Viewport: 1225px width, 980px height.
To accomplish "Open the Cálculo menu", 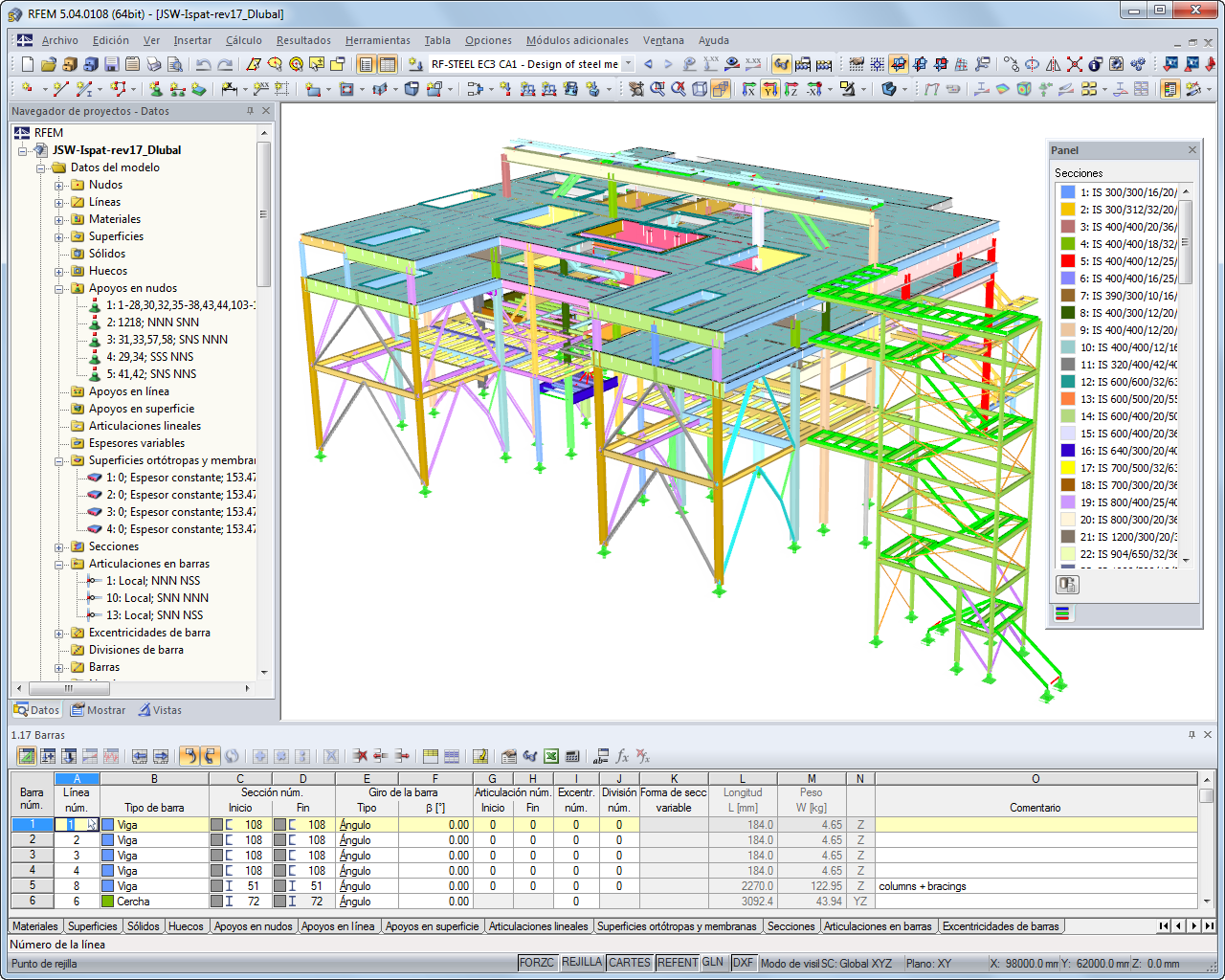I will pyautogui.click(x=244, y=40).
